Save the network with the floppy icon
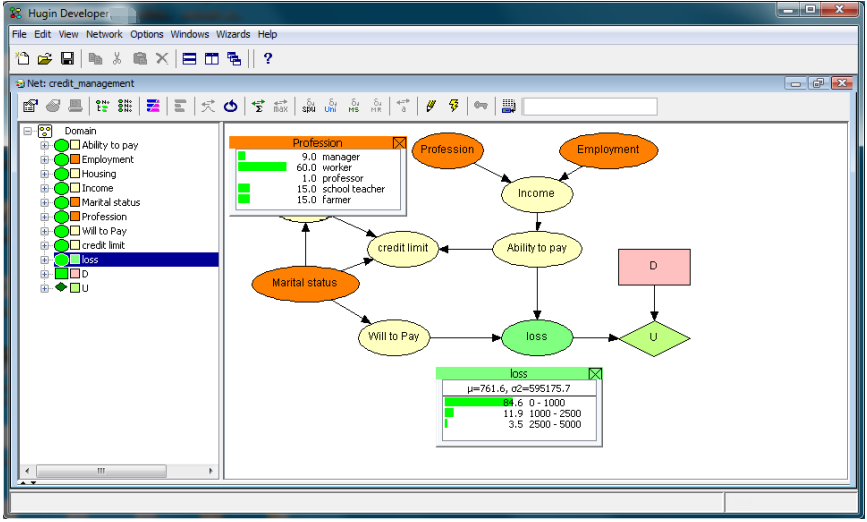The image size is (867, 522). [x=67, y=58]
